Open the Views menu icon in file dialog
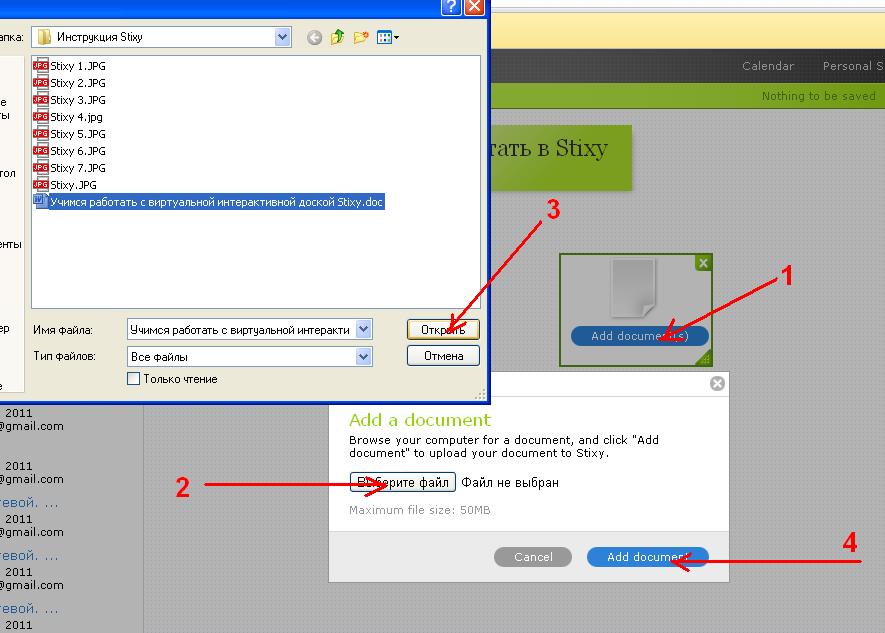The image size is (885, 633). click(x=388, y=38)
